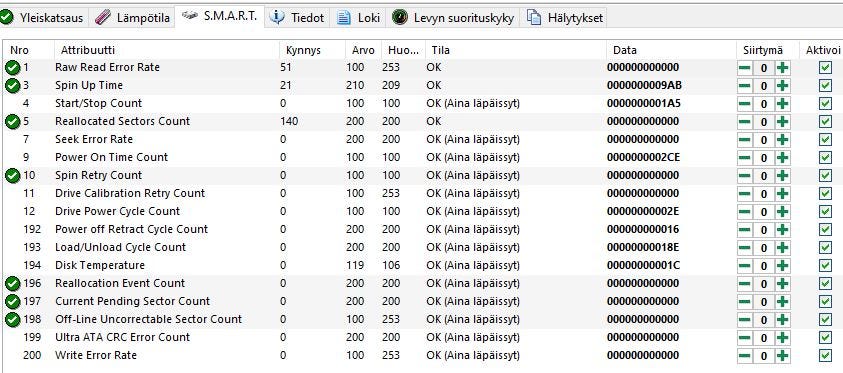This screenshot has height=373, width=843.
Task: Click data value 00000000001C
Action: pos(643,266)
